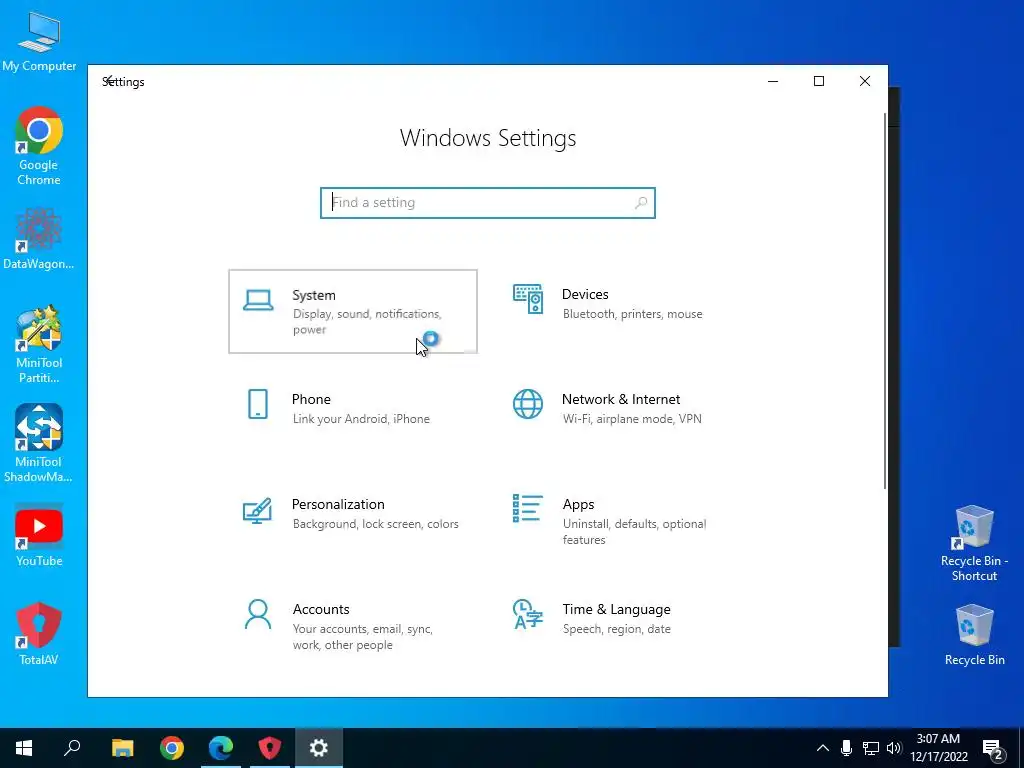Open network status tray icon
Image resolution: width=1024 pixels, height=768 pixels.
click(871, 748)
